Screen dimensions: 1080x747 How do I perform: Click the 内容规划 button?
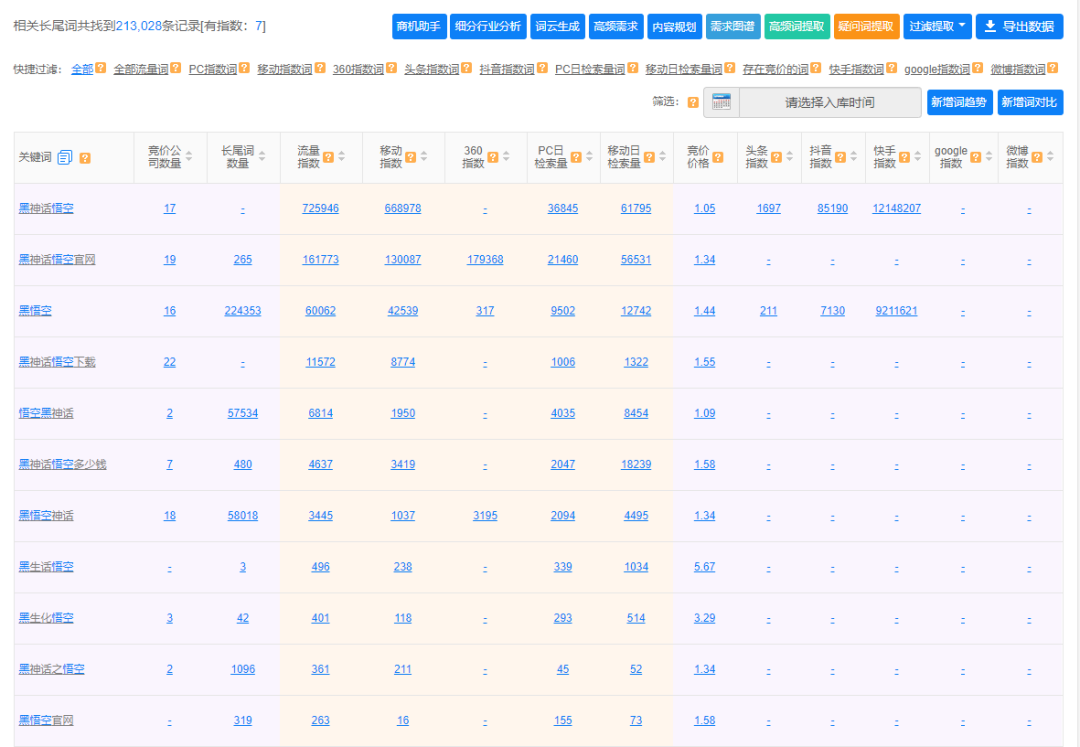coord(674,26)
